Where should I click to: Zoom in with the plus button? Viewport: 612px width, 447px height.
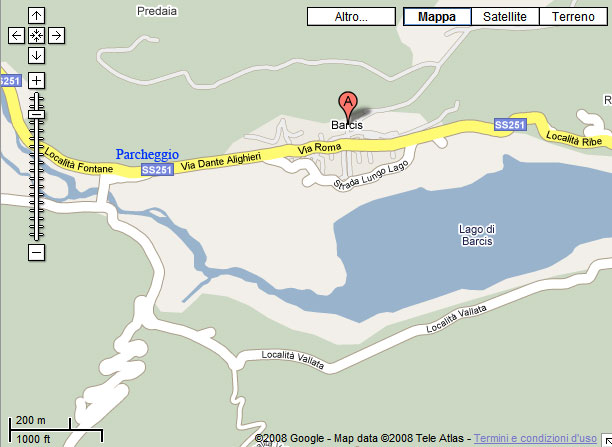click(36, 80)
